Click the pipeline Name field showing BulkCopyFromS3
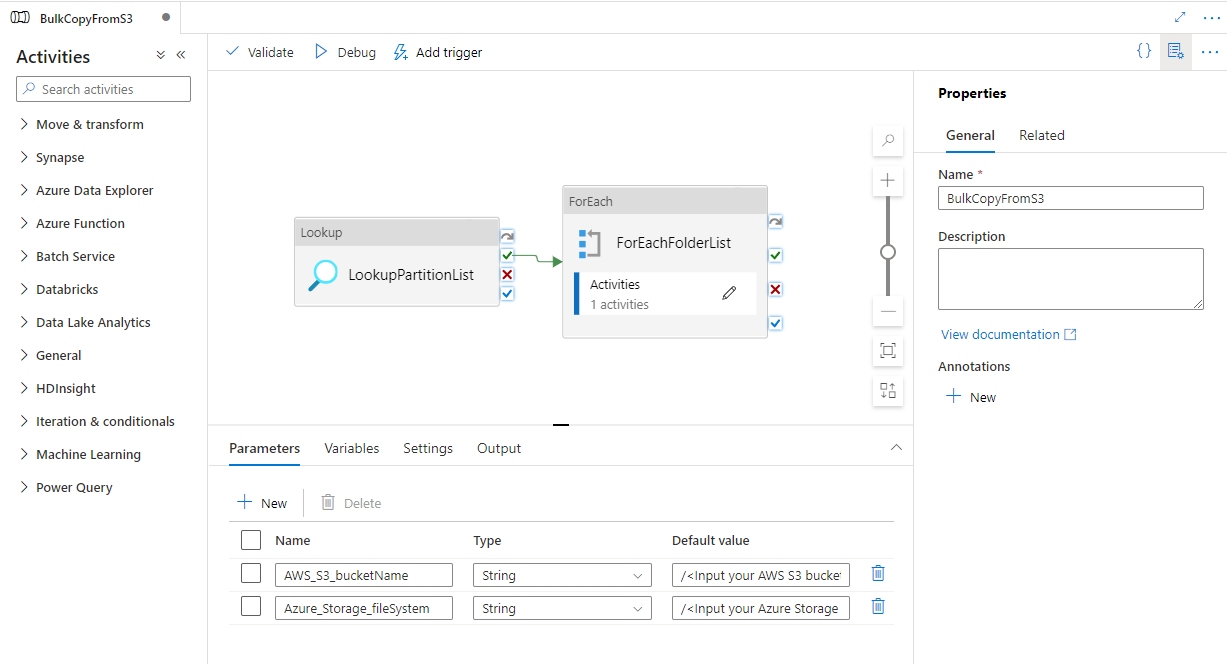 click(1070, 198)
